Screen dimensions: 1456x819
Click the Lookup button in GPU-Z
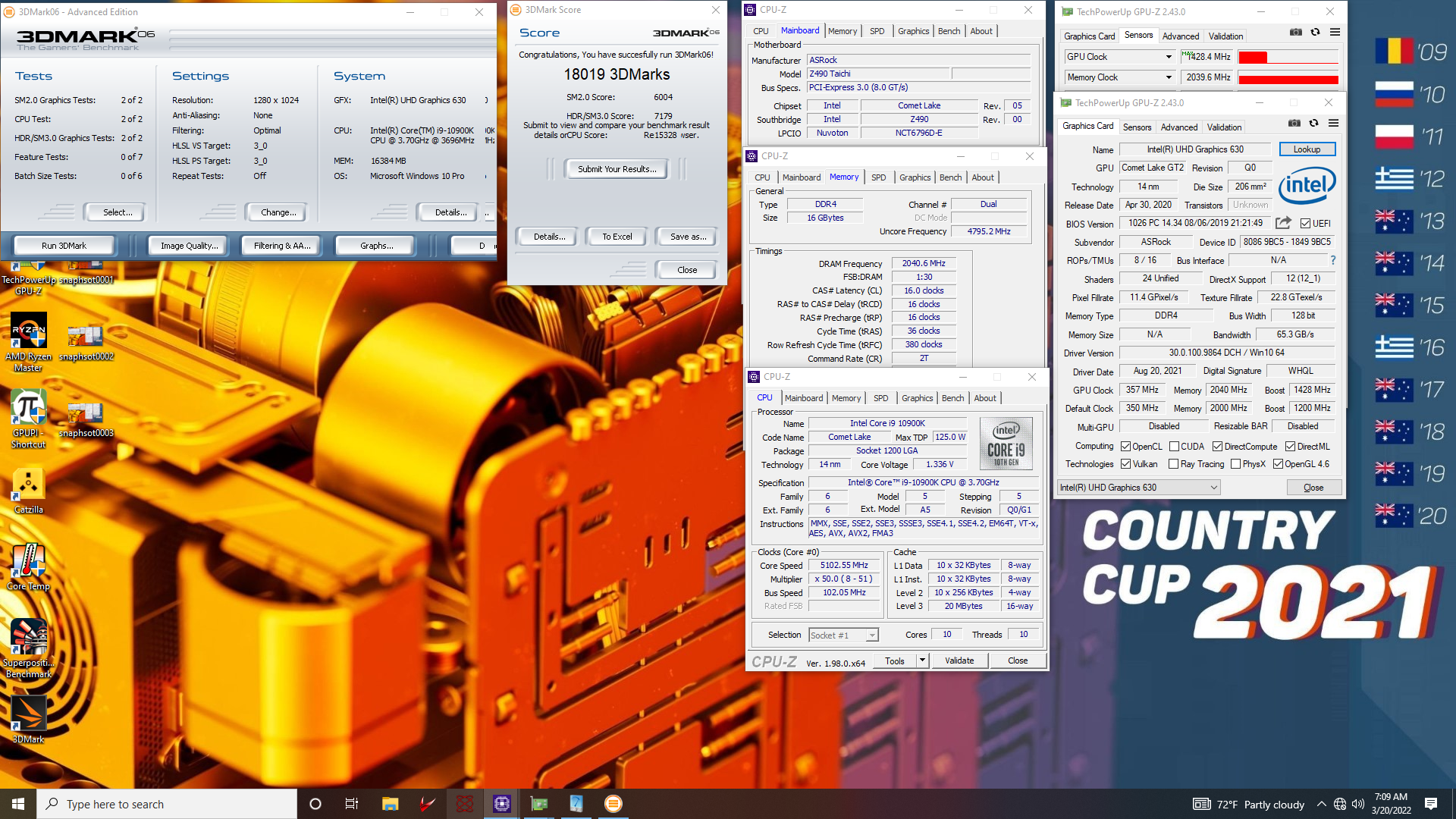pos(1307,149)
